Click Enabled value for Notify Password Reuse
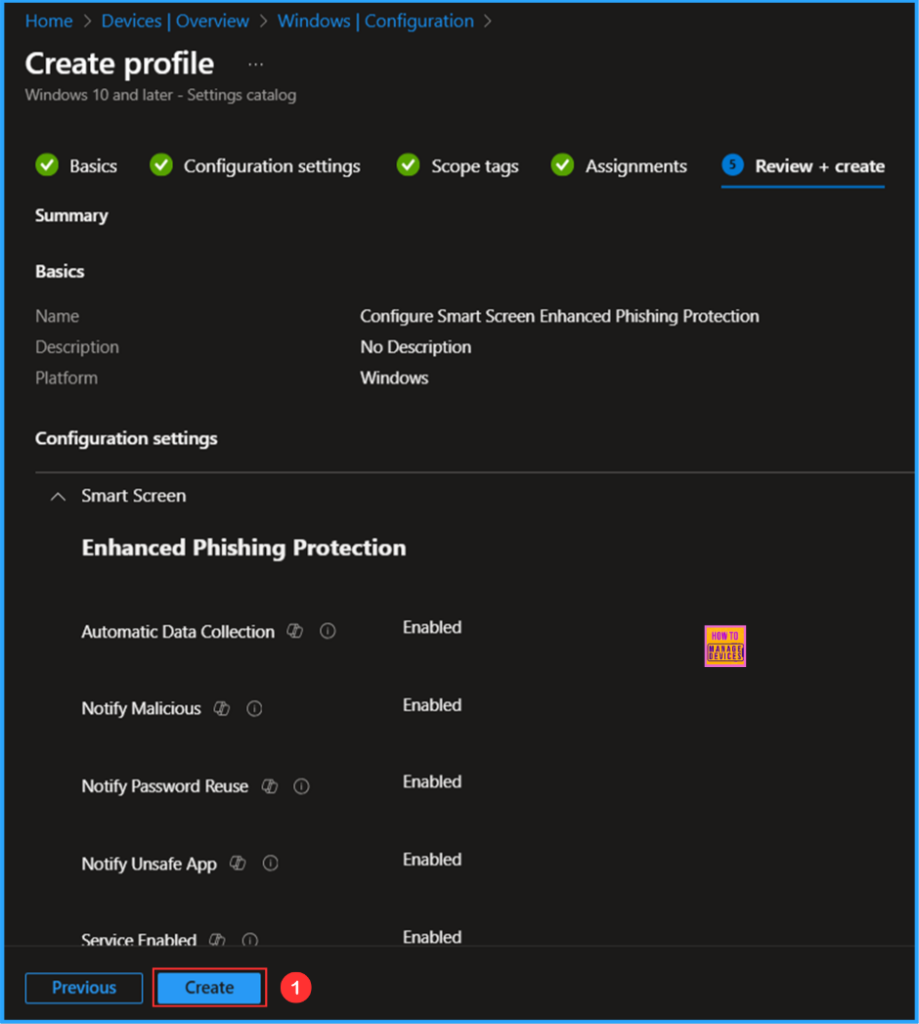 (x=432, y=782)
